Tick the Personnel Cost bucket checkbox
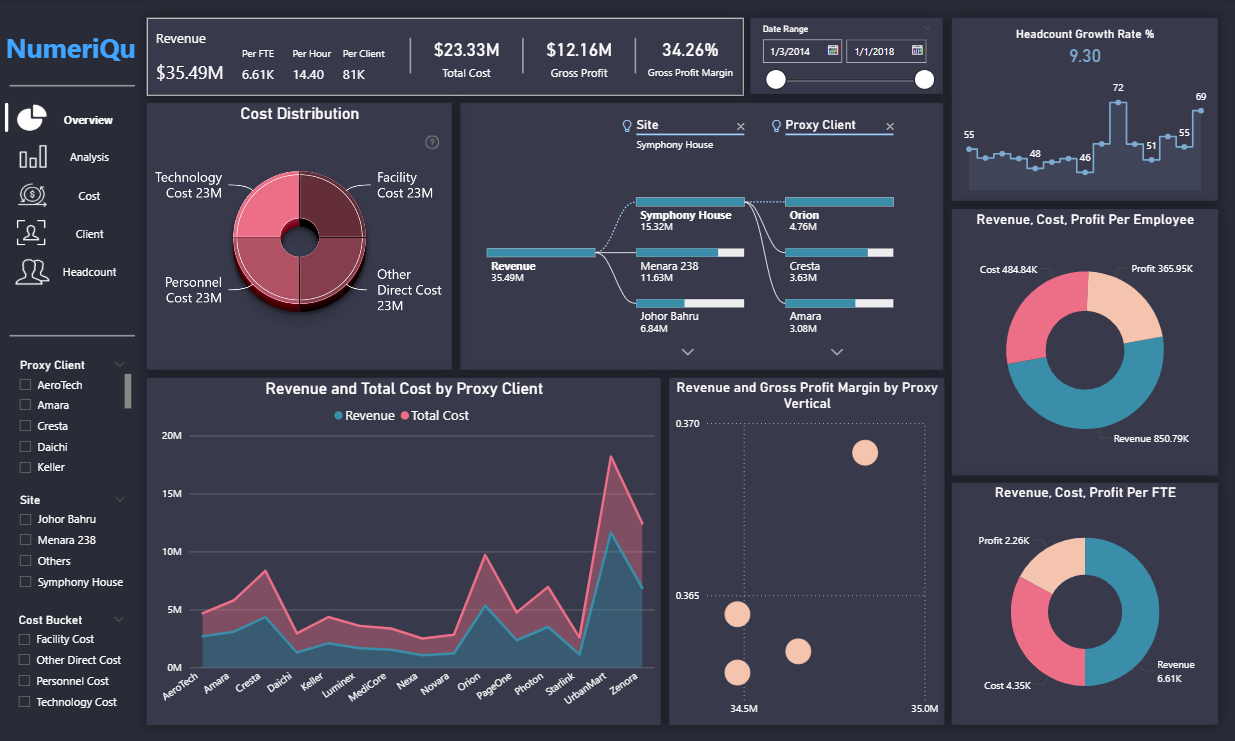This screenshot has height=741, width=1235. pyautogui.click(x=25, y=681)
